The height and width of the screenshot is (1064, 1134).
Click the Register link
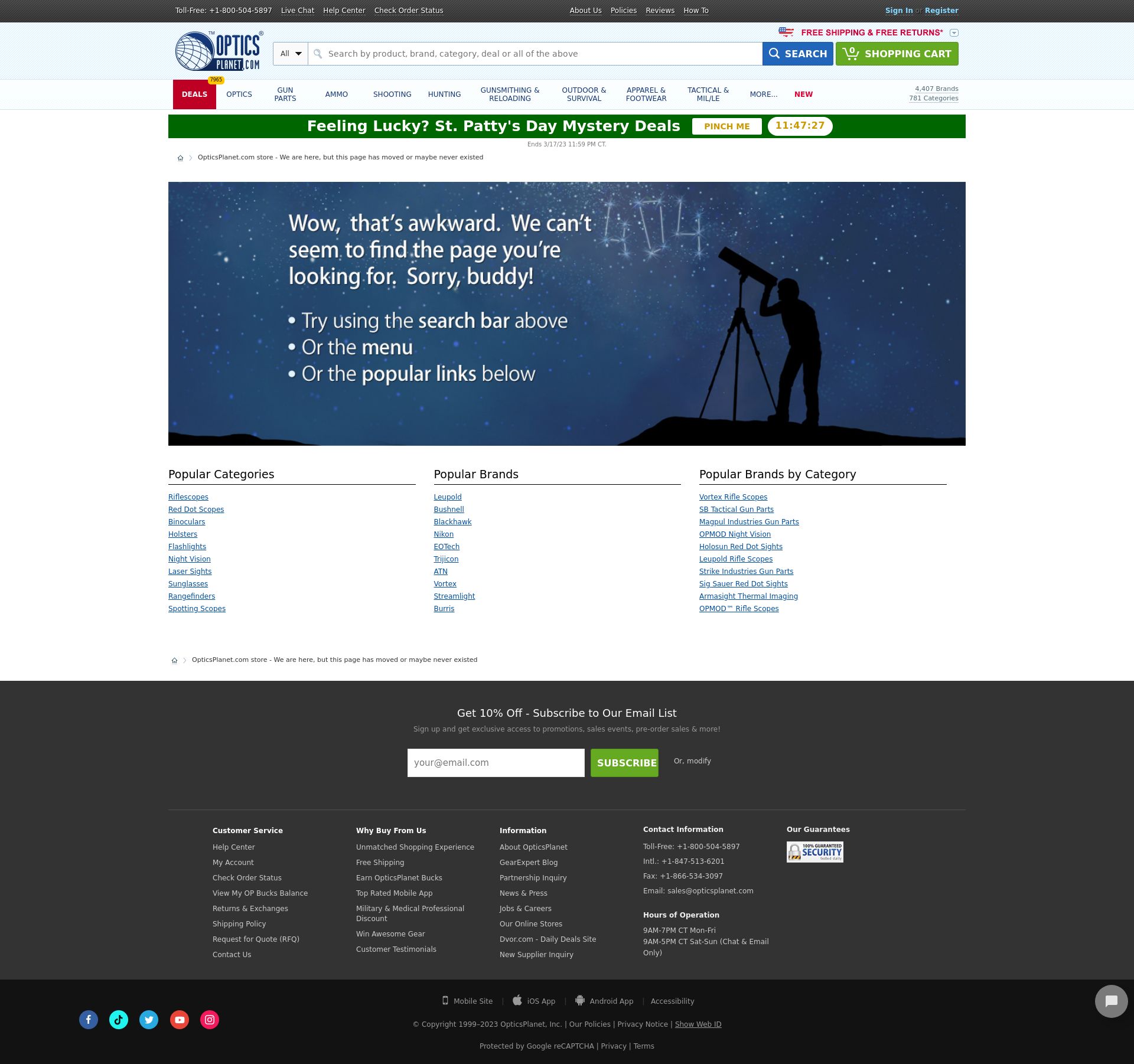click(941, 11)
